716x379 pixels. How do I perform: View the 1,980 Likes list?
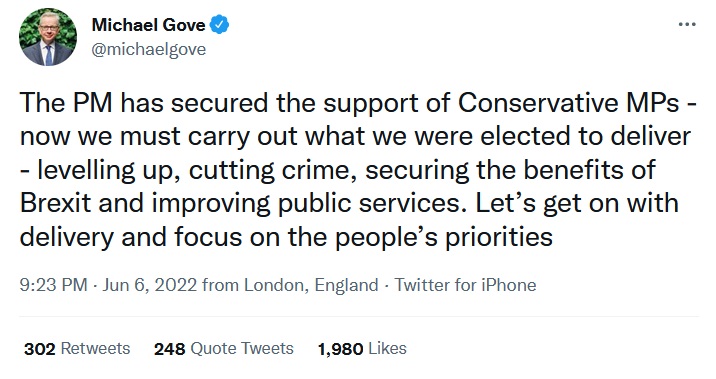(362, 348)
